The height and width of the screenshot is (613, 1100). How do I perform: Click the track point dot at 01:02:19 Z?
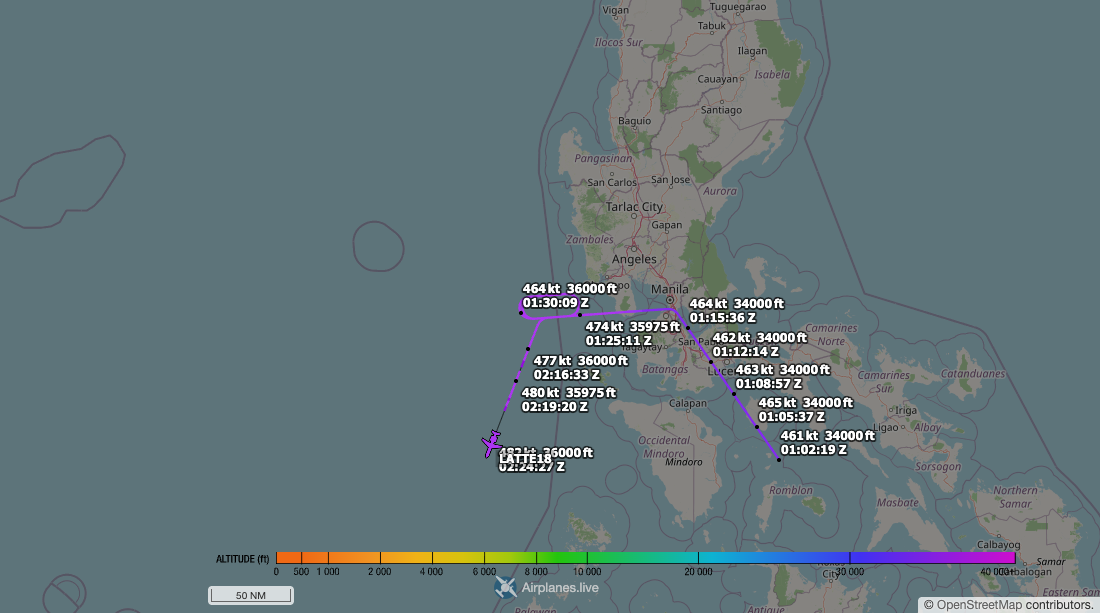coord(779,460)
